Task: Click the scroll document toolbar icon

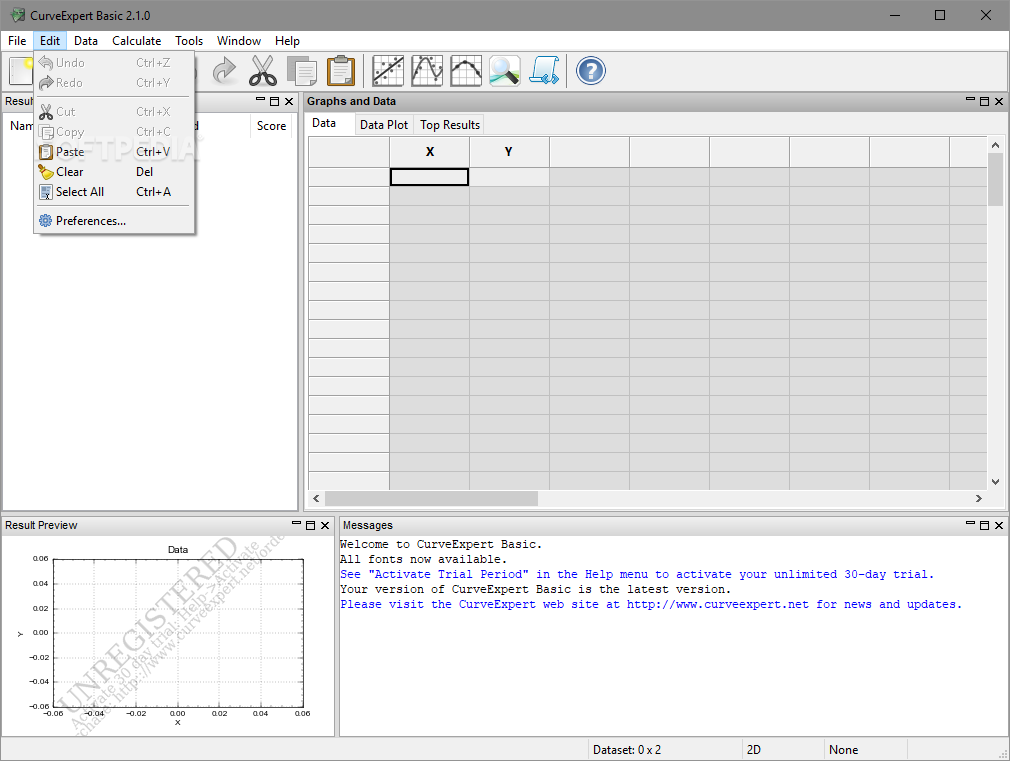Action: 544,71
